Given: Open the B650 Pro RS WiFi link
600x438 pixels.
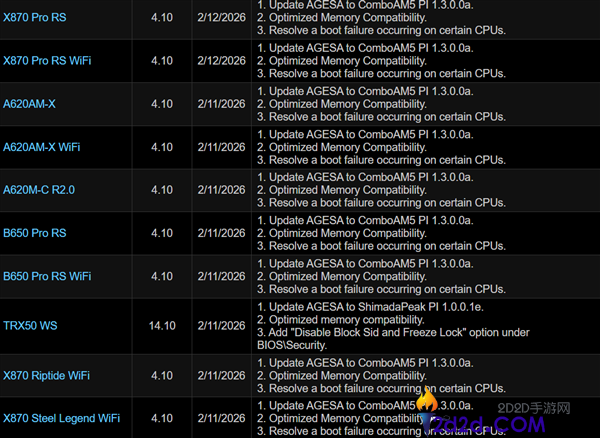Looking at the screenshot, I should (47, 276).
